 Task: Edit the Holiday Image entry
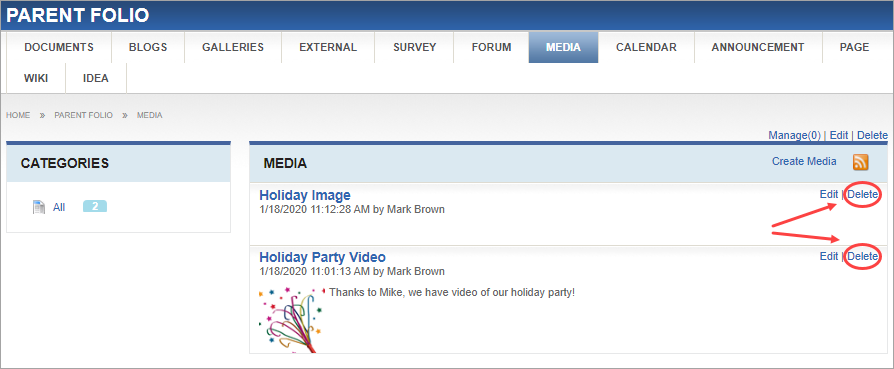point(828,194)
